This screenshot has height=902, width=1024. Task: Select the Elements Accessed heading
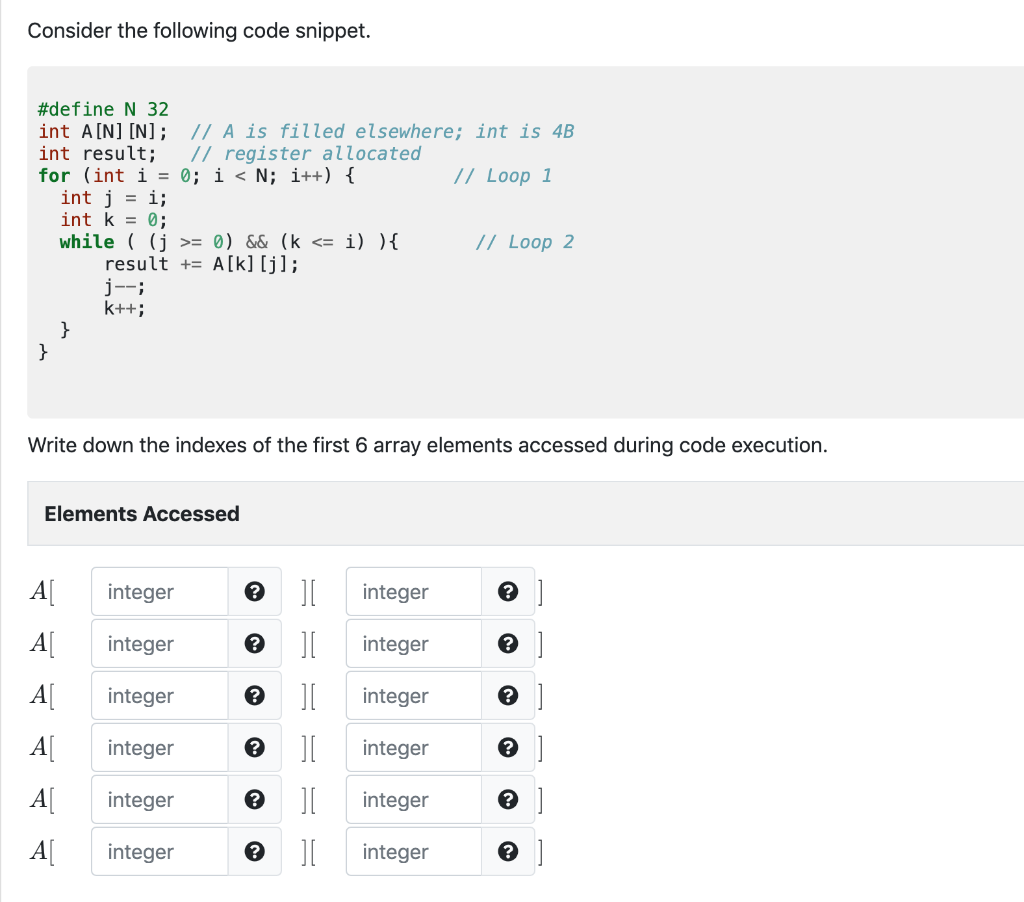(x=140, y=513)
